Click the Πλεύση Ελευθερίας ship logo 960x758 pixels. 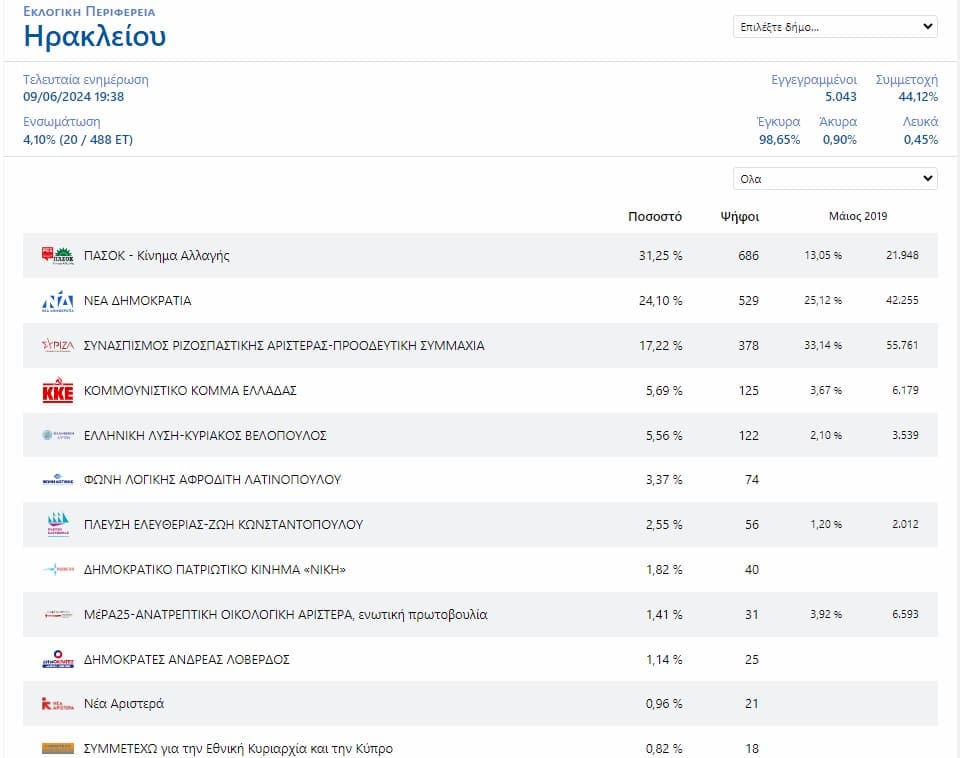(x=58, y=524)
